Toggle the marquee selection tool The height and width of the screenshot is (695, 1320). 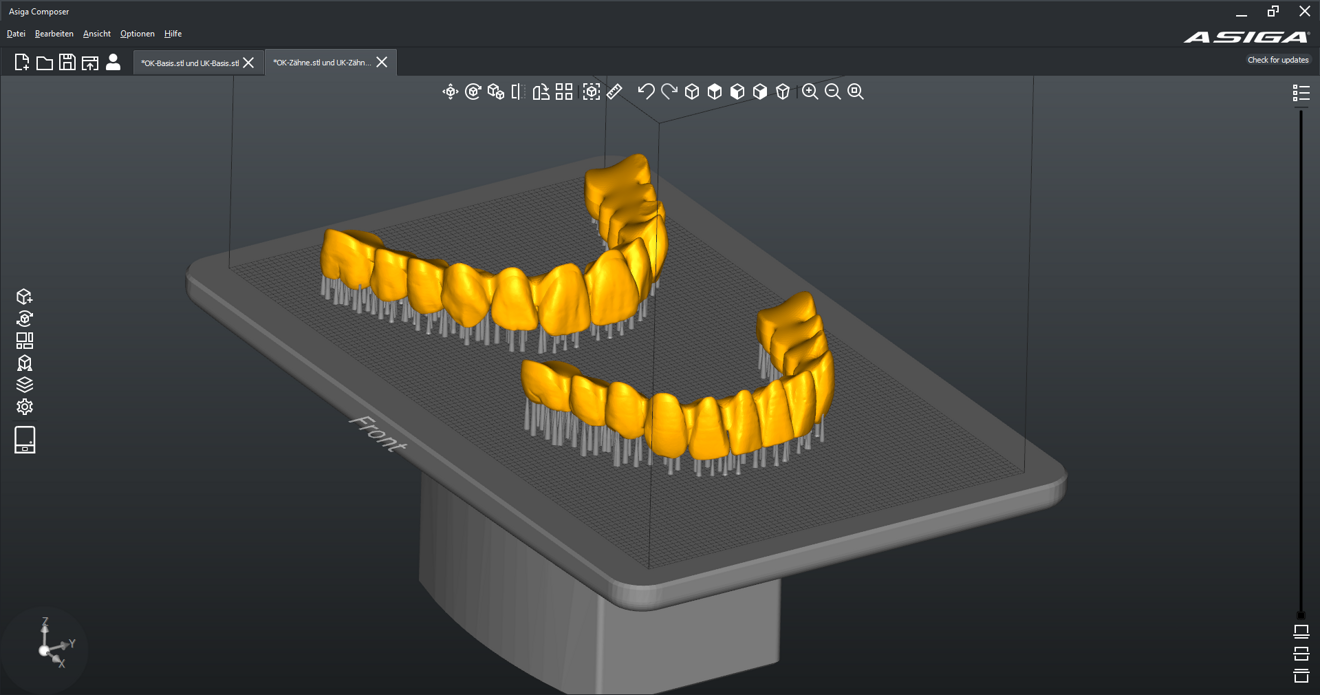[590, 91]
